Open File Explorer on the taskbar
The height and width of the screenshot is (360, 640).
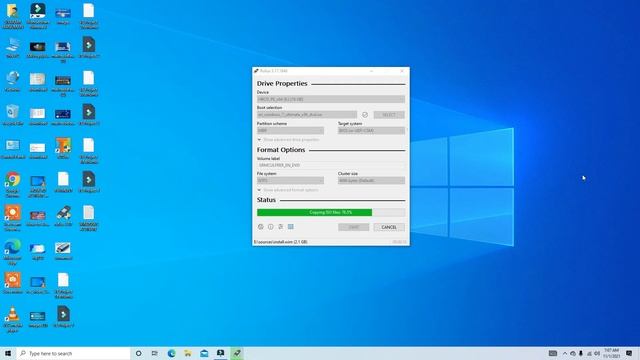188,353
